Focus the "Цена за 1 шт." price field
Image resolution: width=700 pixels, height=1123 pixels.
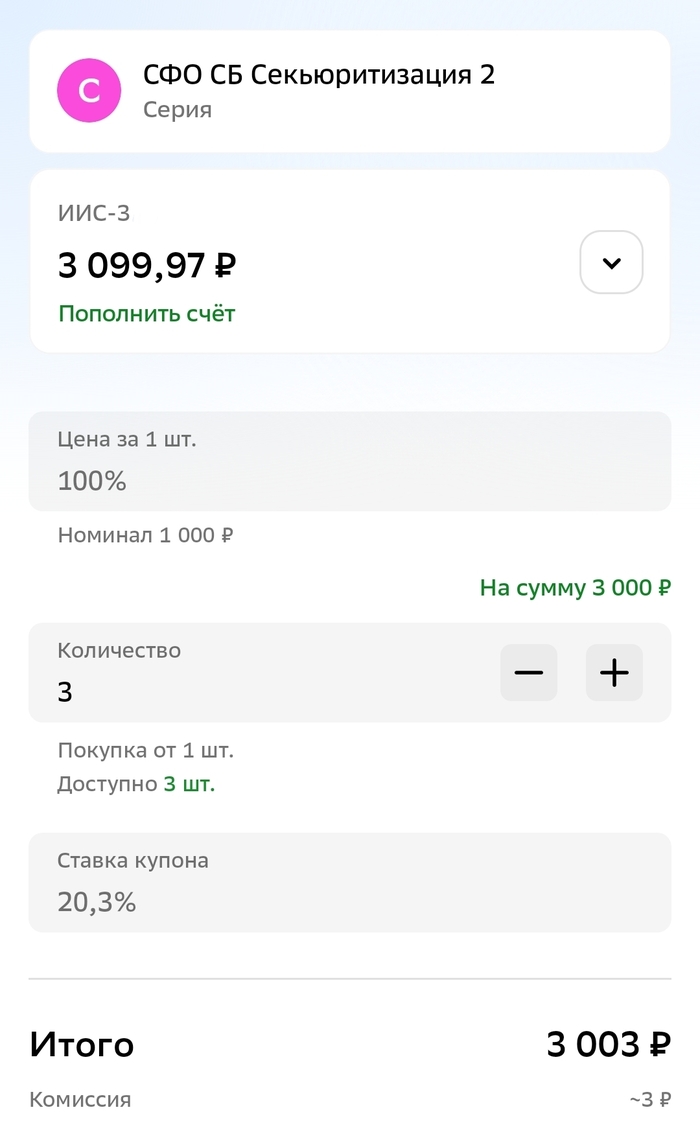coord(349,462)
